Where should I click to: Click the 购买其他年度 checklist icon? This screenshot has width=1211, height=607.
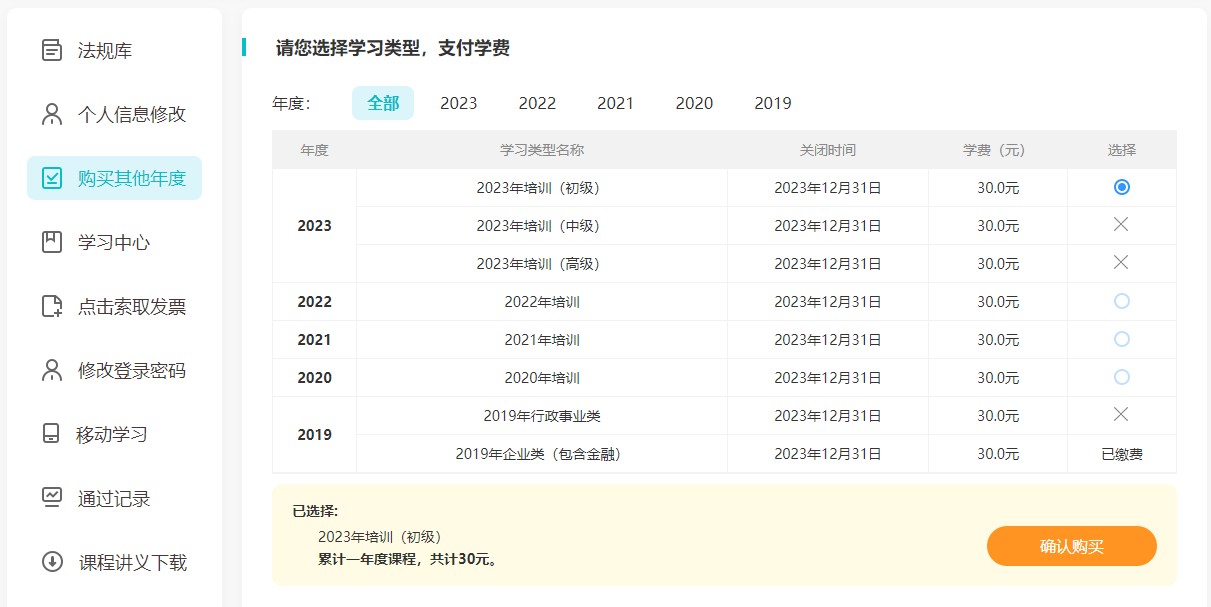click(52, 178)
